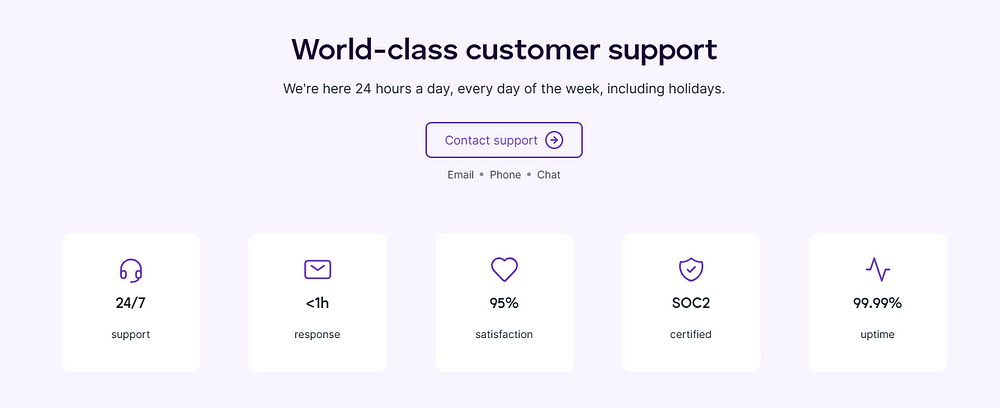Click the pulse activity icon on uptime card
The image size is (1000, 408).
878,270
